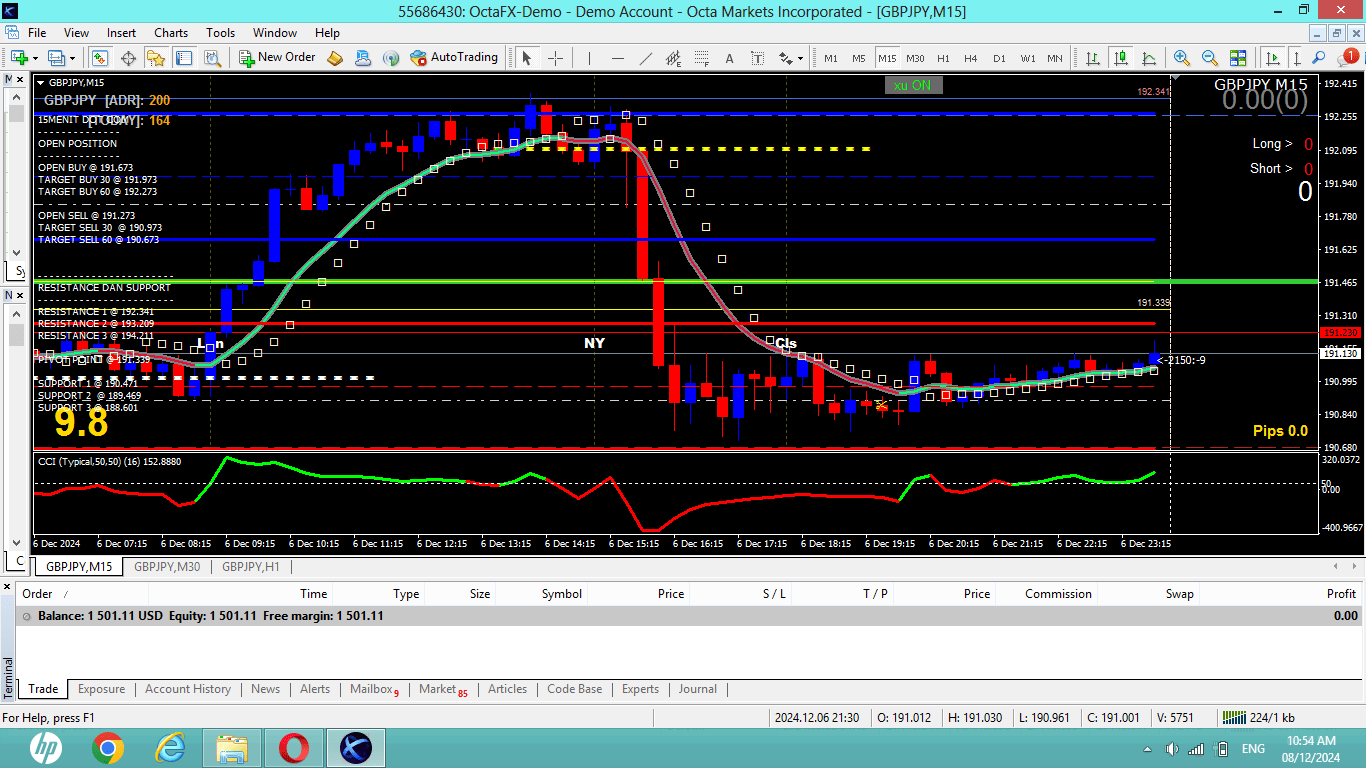Select the Trendline drawing tool

[646, 58]
